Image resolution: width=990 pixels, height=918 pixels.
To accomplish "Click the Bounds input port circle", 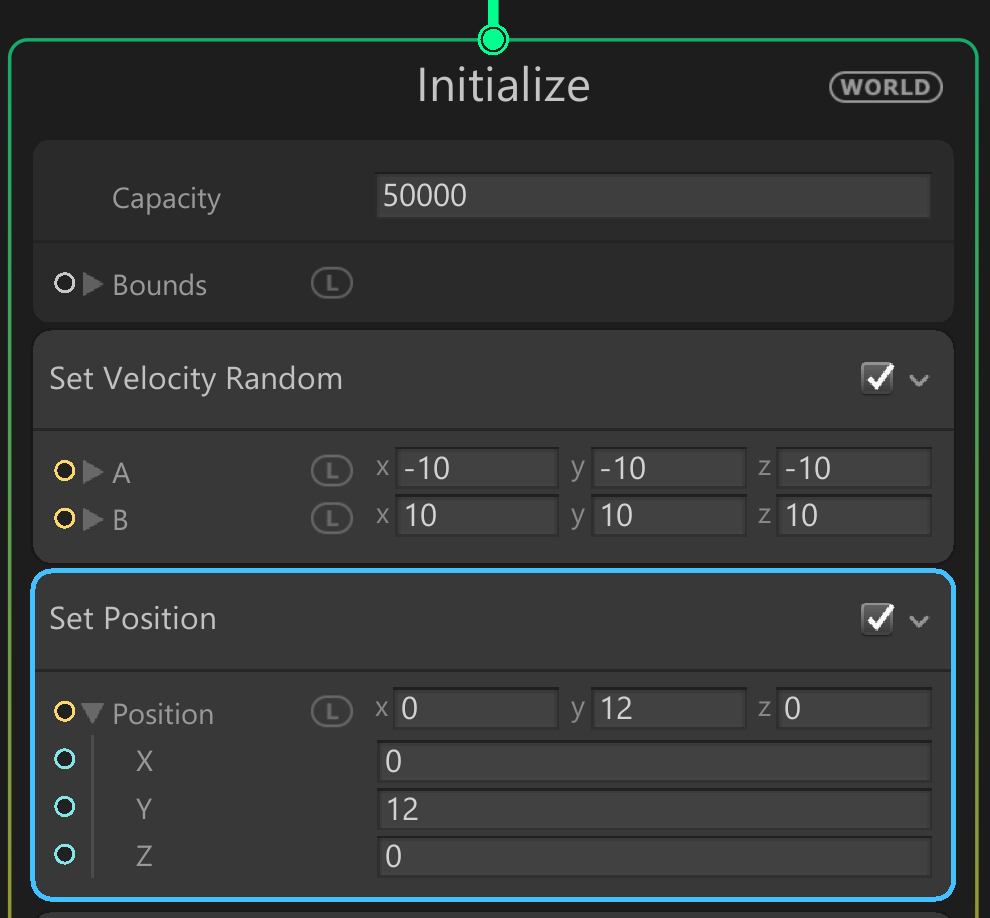I will pyautogui.click(x=65, y=284).
